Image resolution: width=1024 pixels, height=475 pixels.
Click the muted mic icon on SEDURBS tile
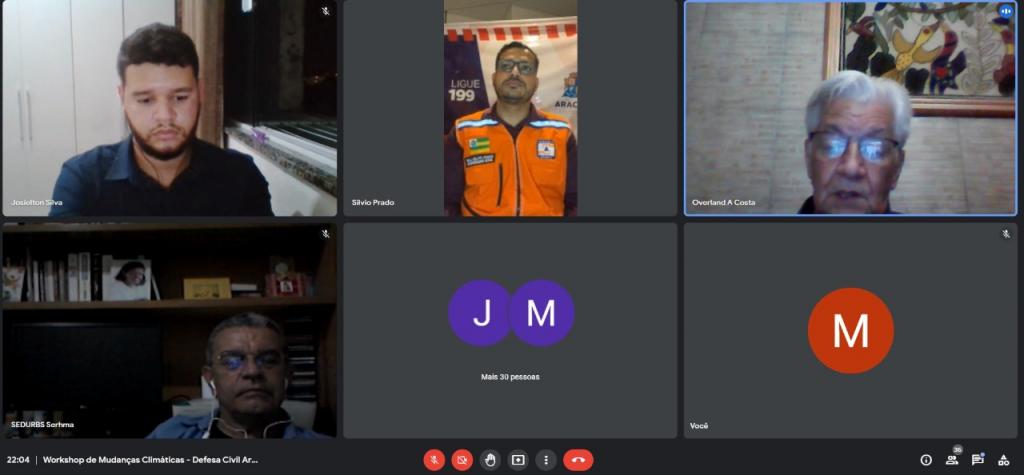point(325,234)
